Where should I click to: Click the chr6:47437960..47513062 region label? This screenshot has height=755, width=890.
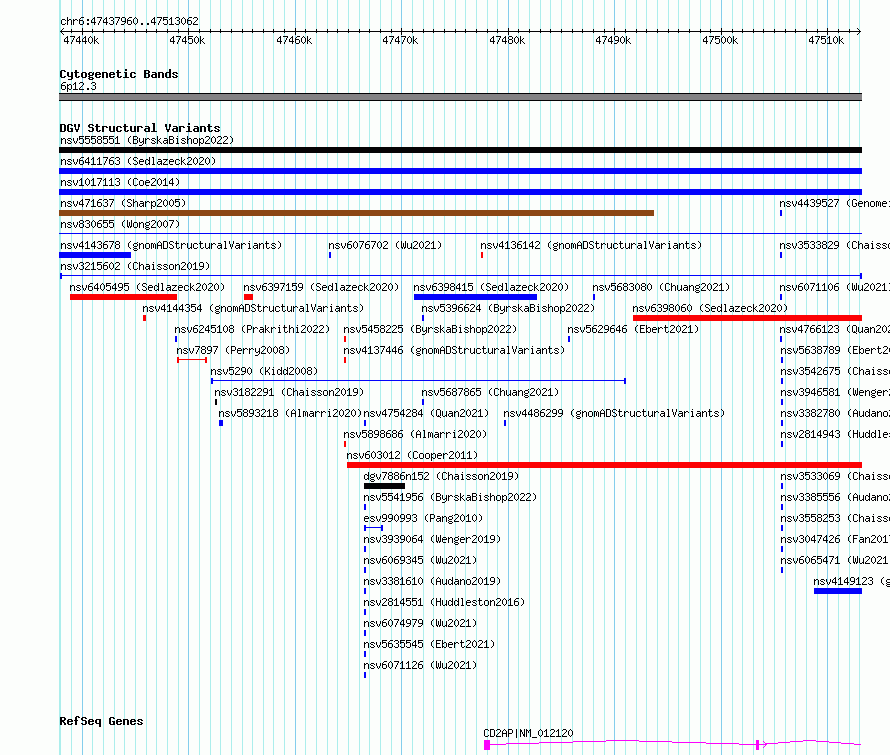point(129,22)
